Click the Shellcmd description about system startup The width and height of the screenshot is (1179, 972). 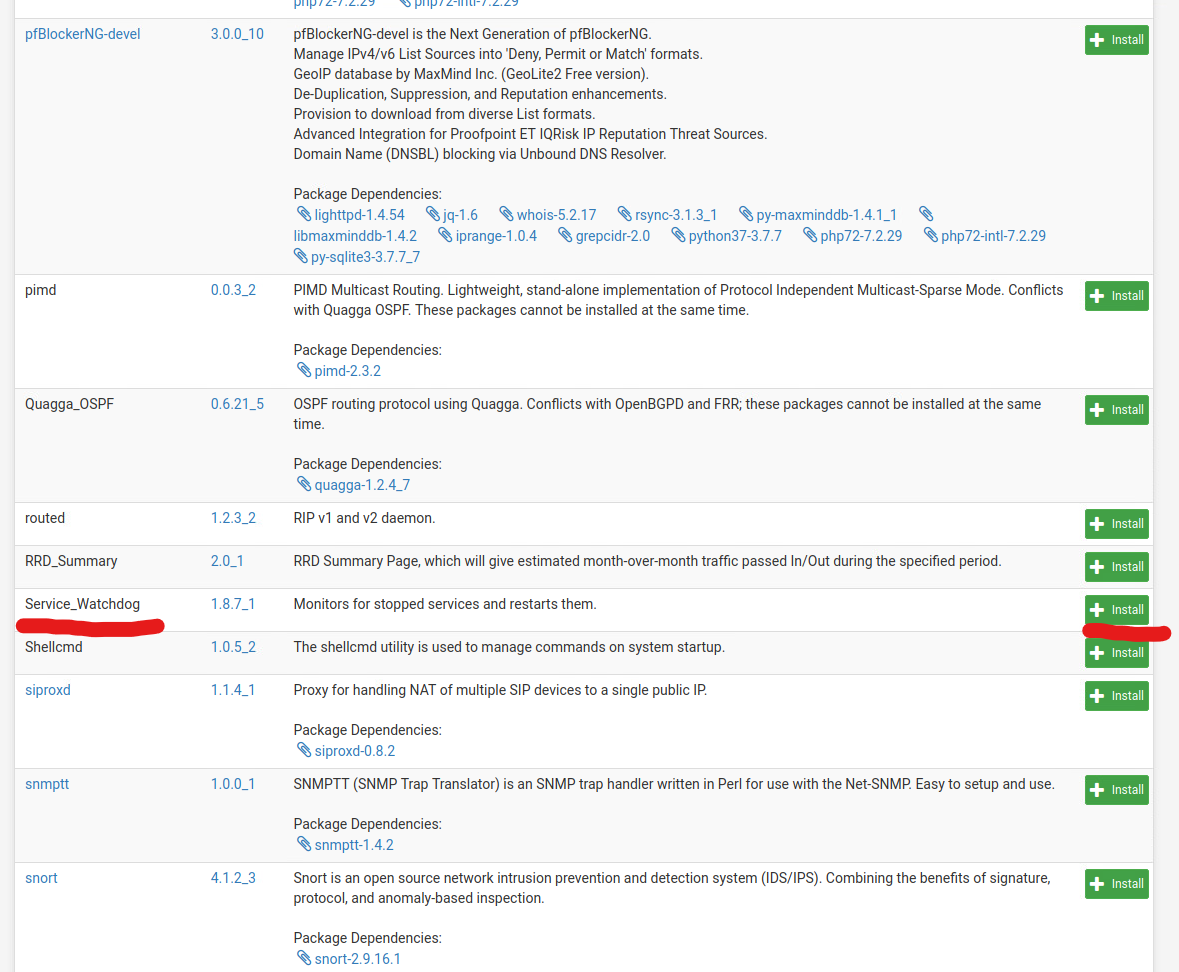pyautogui.click(x=509, y=647)
